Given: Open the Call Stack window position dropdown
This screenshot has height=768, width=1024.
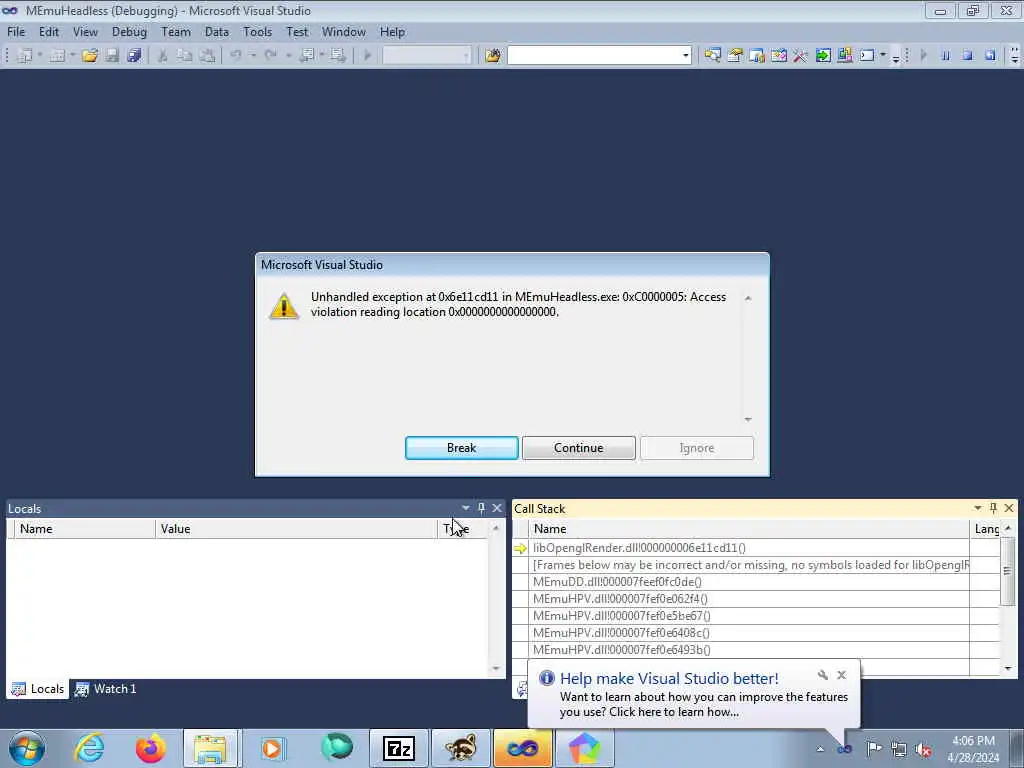Looking at the screenshot, I should pyautogui.click(x=978, y=508).
